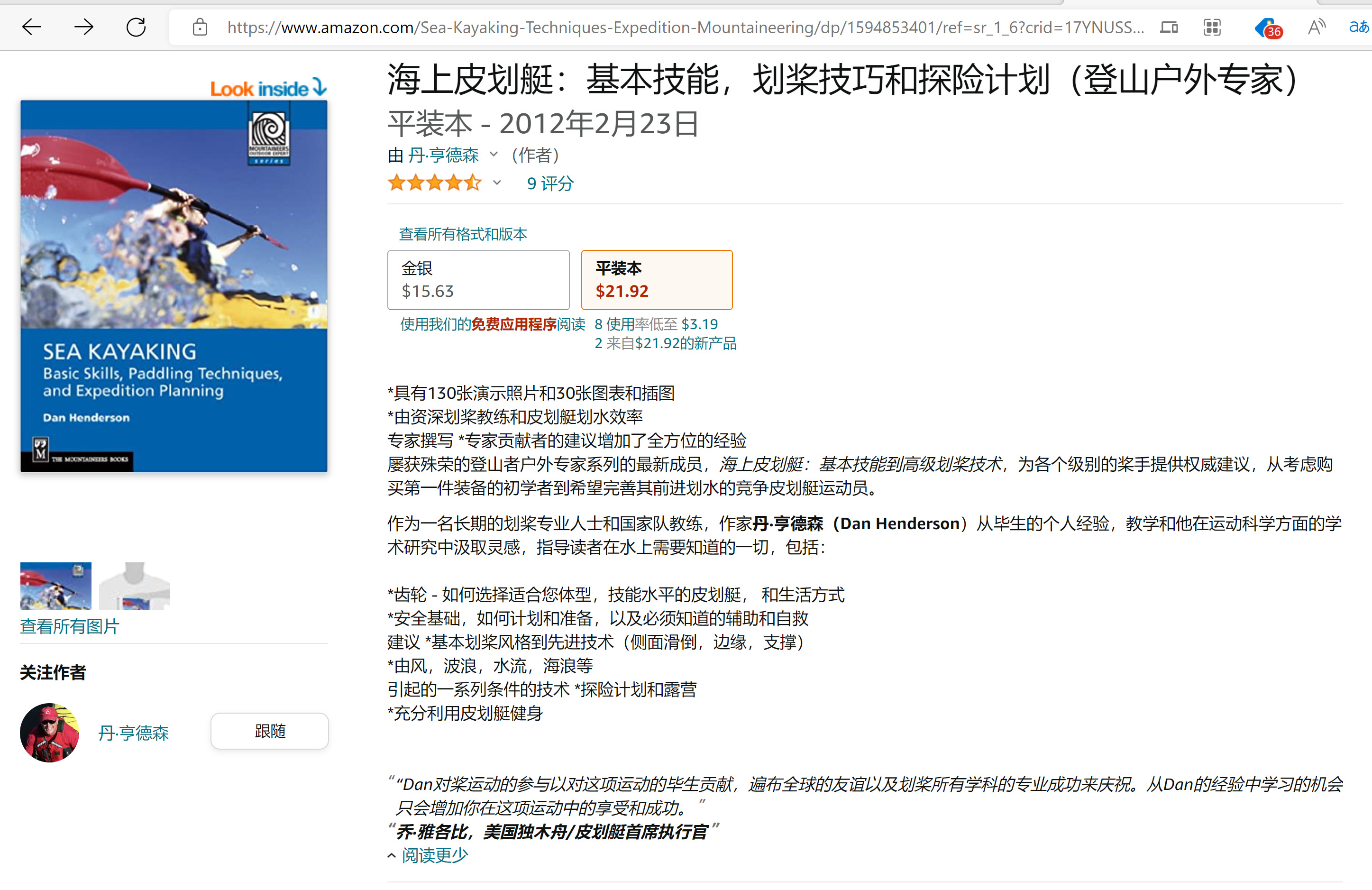Open 丹·亨德森 link in 关注作者 section

[133, 733]
